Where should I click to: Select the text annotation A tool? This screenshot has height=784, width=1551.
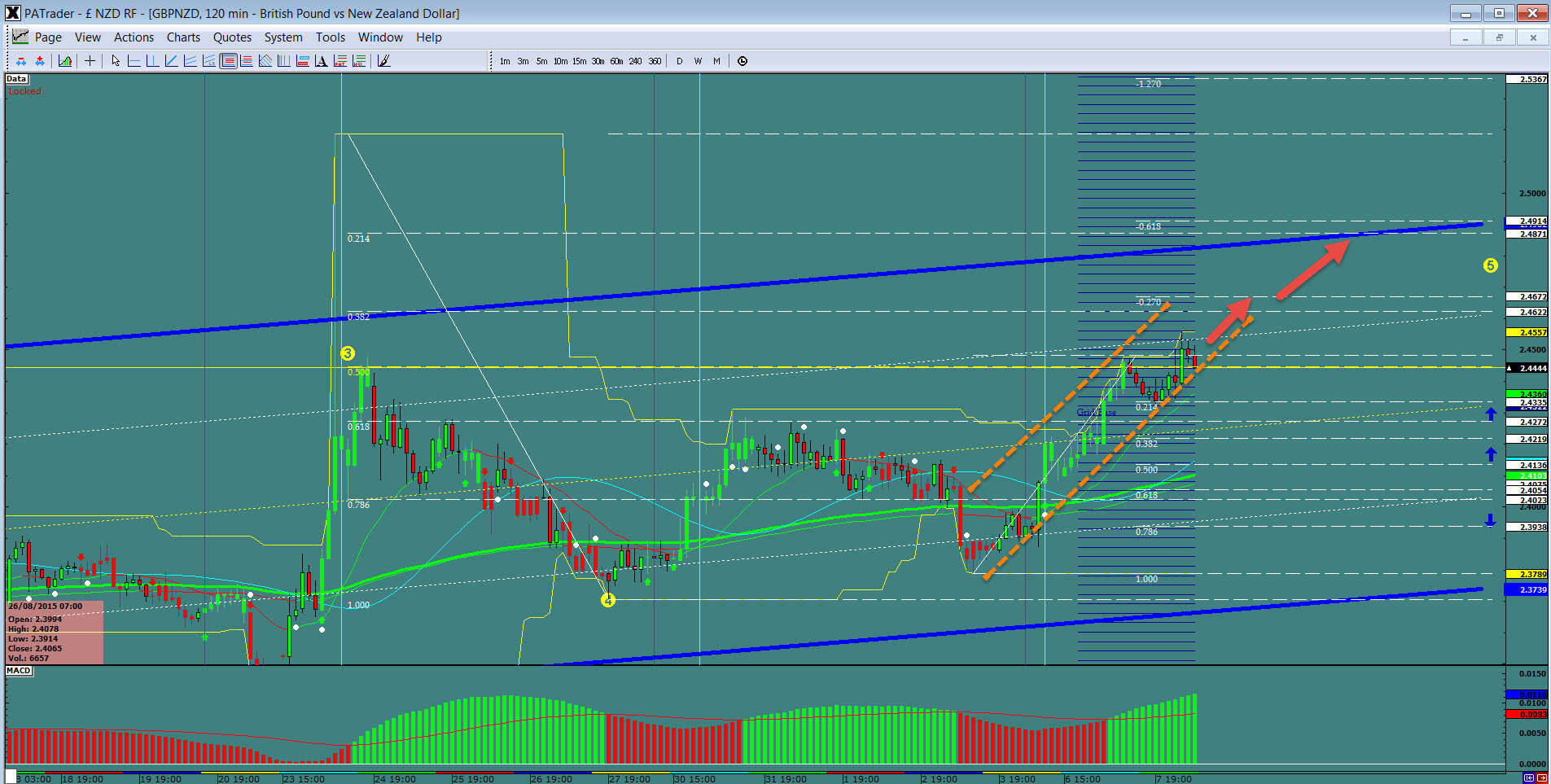click(x=322, y=61)
